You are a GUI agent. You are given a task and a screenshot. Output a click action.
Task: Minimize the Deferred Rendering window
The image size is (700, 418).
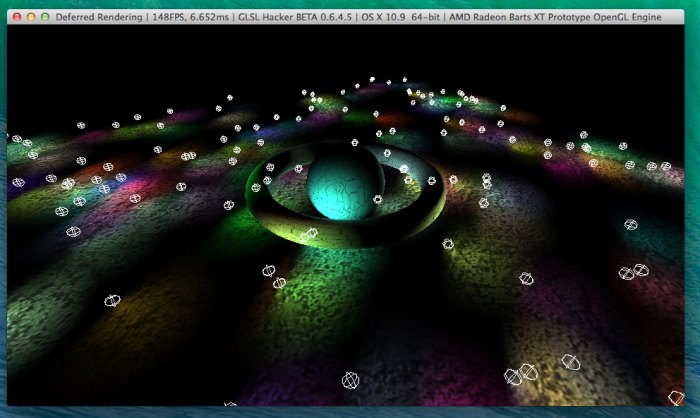(x=31, y=17)
